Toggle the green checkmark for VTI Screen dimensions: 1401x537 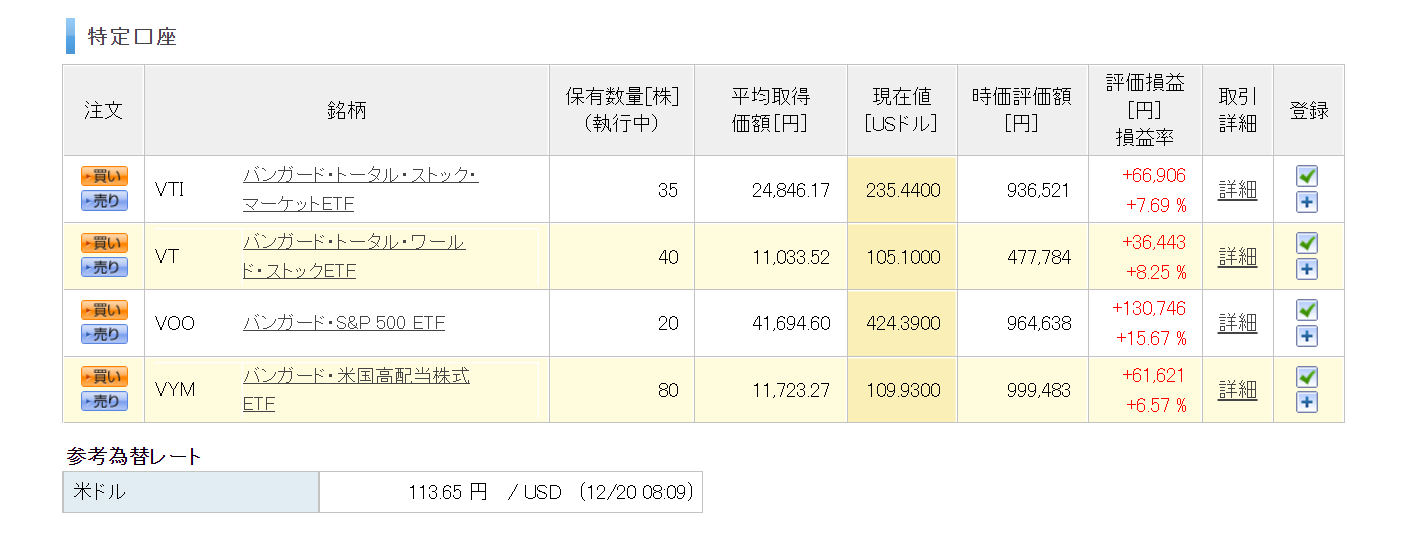(1307, 176)
